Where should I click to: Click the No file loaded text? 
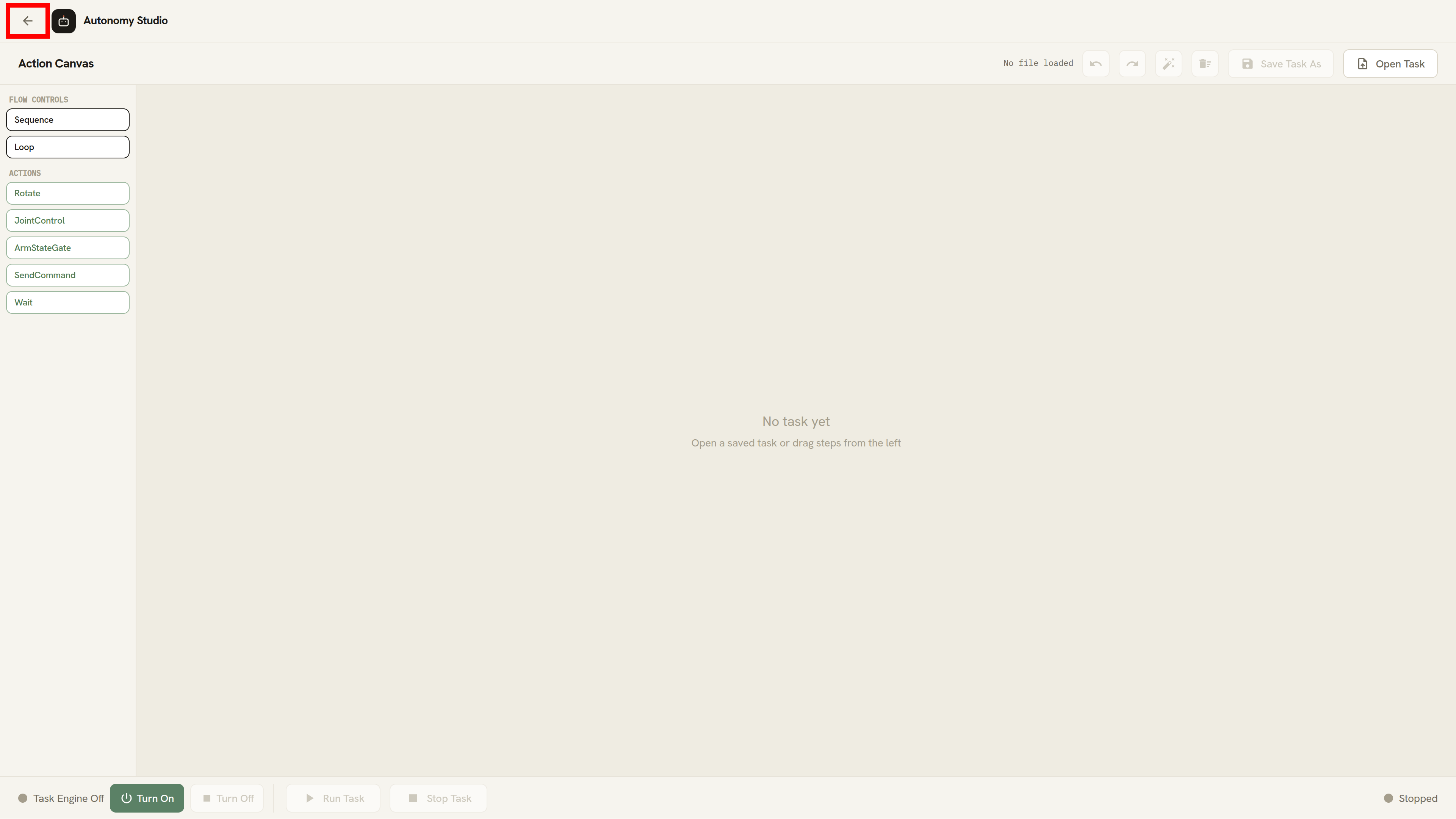click(x=1038, y=63)
